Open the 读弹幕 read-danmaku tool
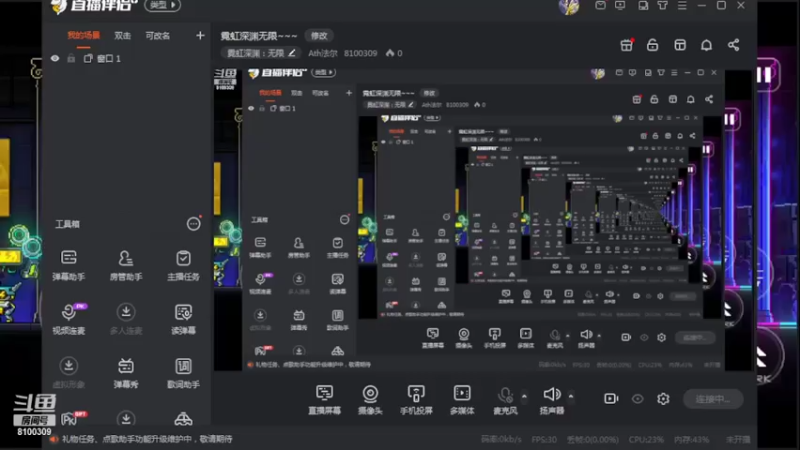 [x=183, y=319]
